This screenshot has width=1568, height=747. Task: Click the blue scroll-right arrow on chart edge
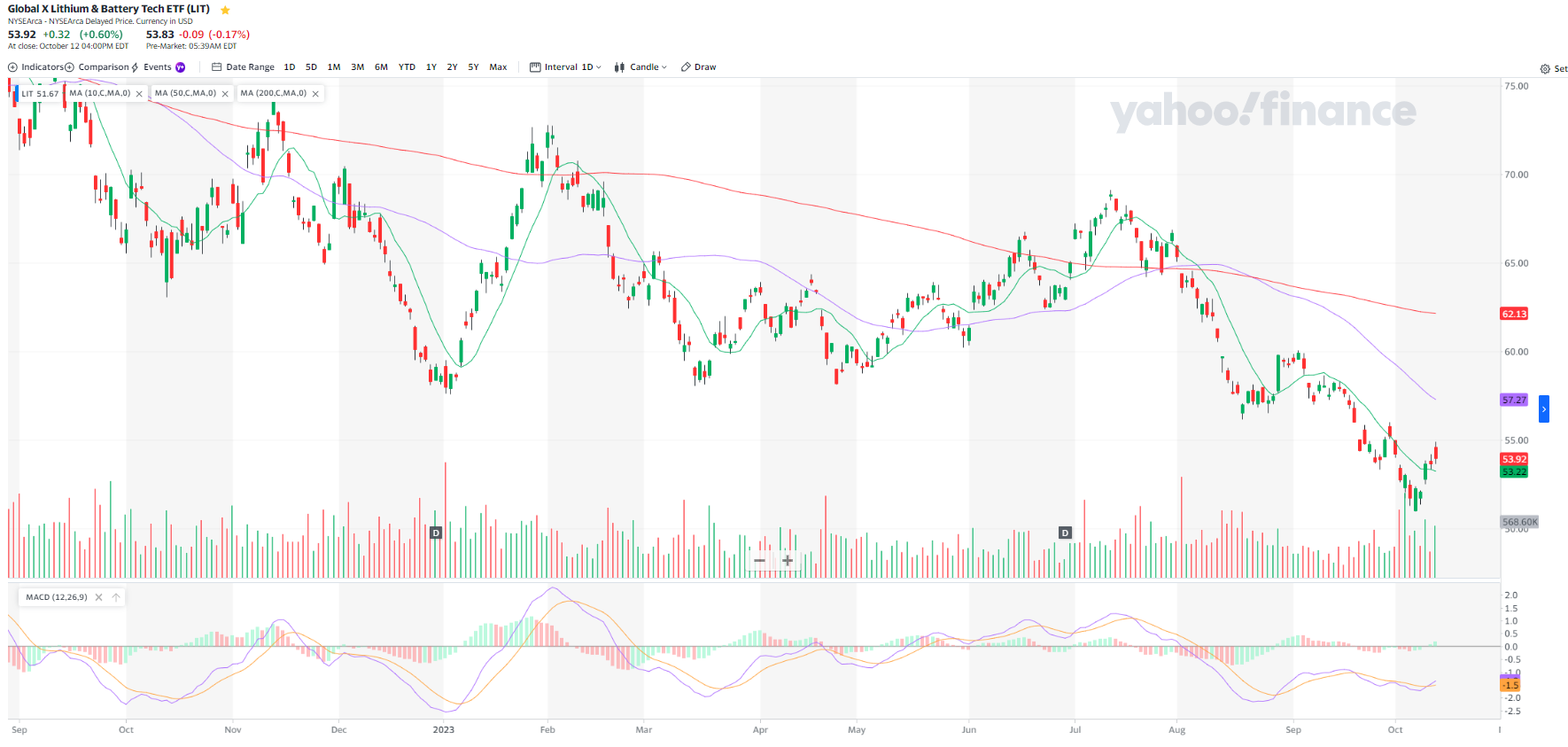pos(1544,409)
